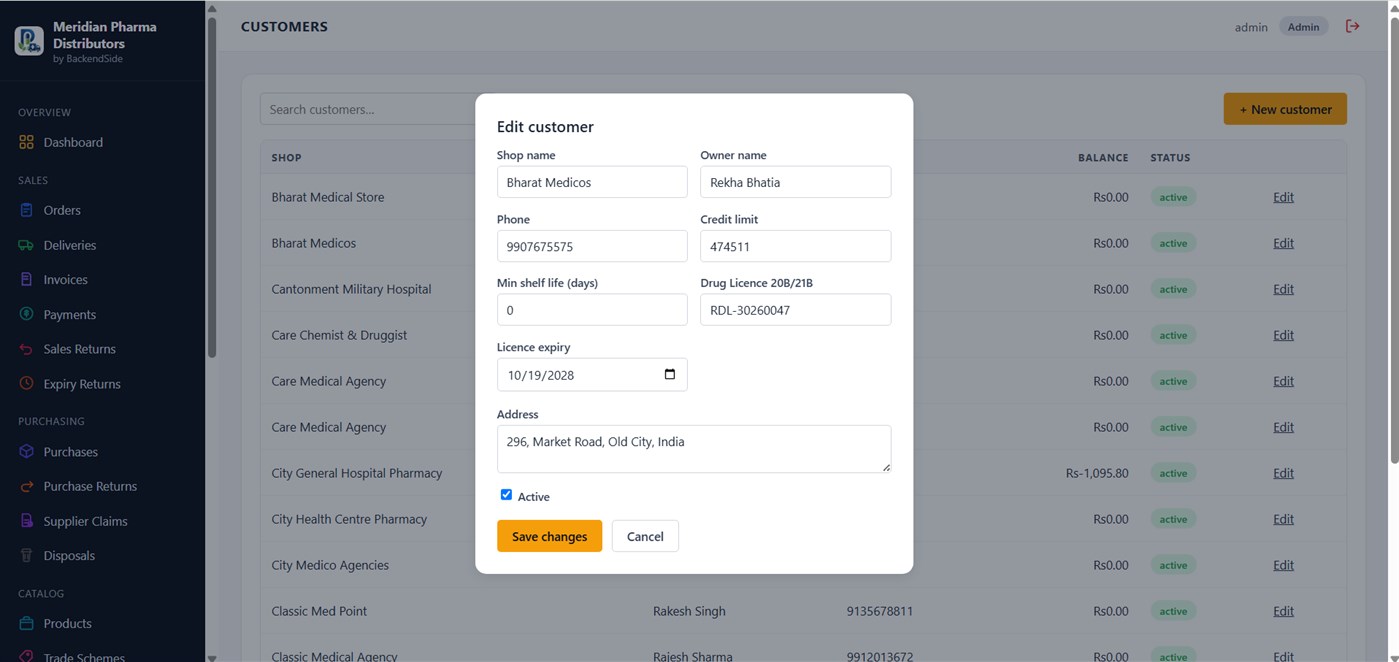Image resolution: width=1399 pixels, height=662 pixels.
Task: Click the Search customers box
Action: click(368, 109)
